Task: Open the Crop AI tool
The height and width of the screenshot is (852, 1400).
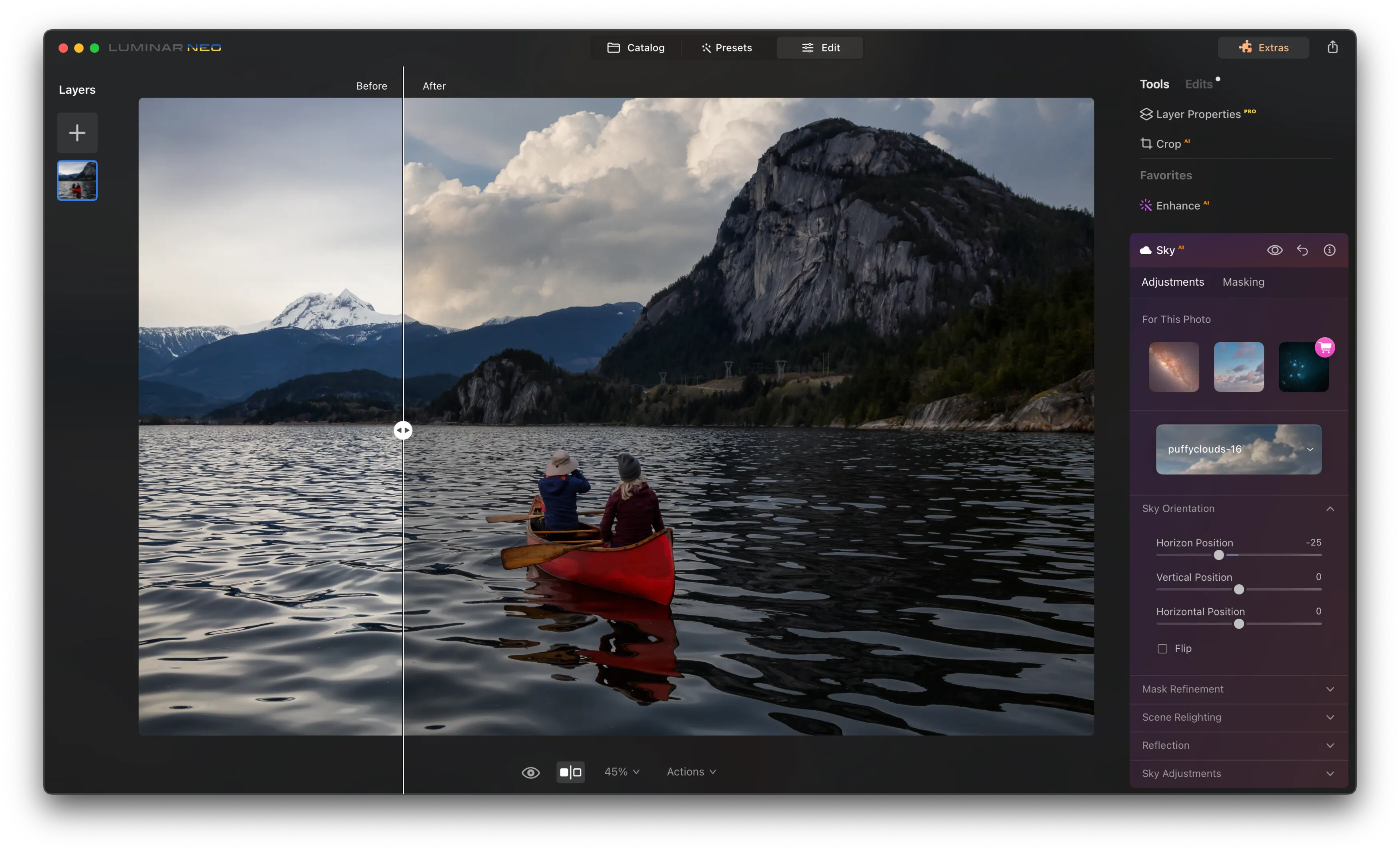Action: (1168, 144)
